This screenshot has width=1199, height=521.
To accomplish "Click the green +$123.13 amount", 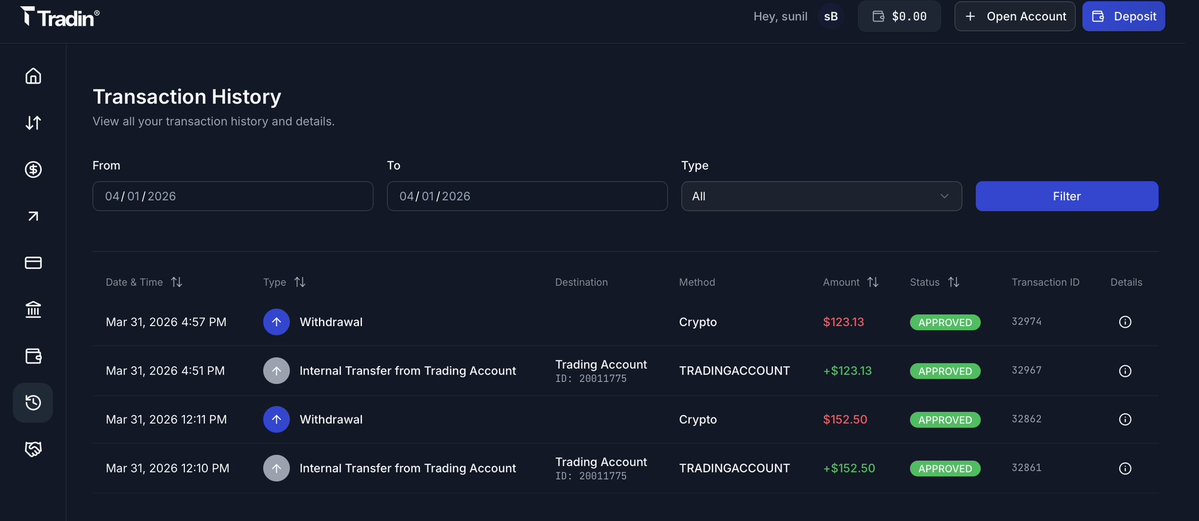I will (x=847, y=371).
